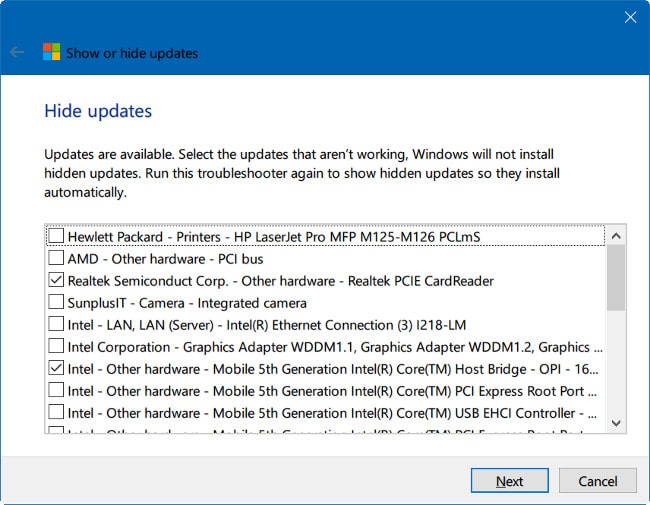Check the Hewlett Packard Printers update checkbox
Screen dimensions: 650x505
pos(56,236)
